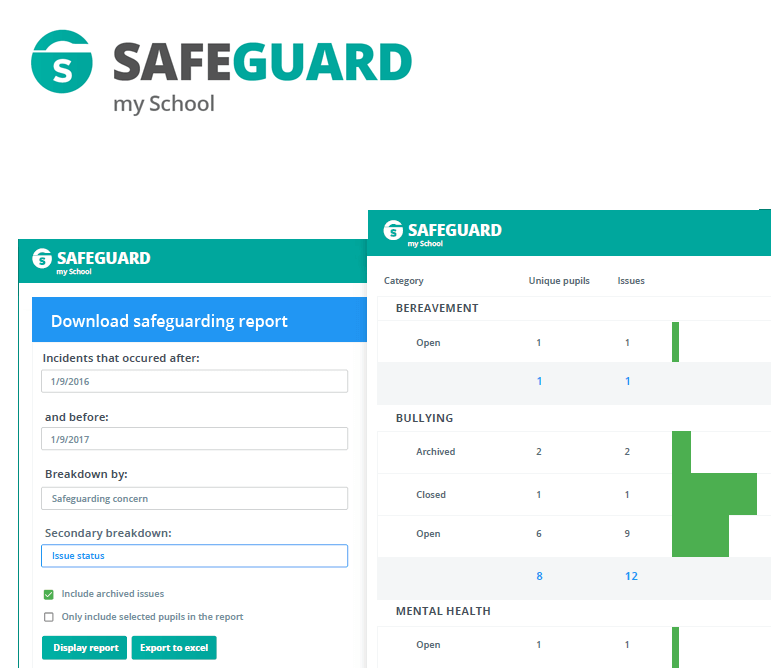Click green bar for Mental Health Open row
The width and height of the screenshot is (779, 668).
675,647
